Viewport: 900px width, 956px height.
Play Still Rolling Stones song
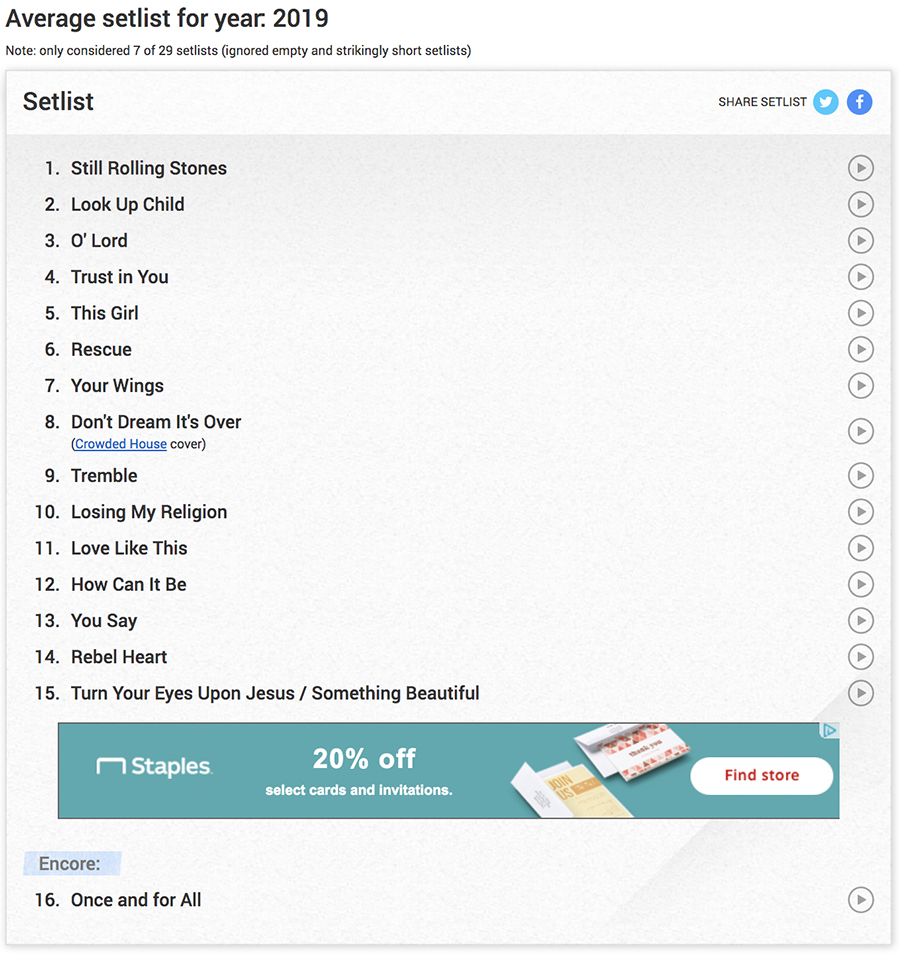click(x=860, y=168)
